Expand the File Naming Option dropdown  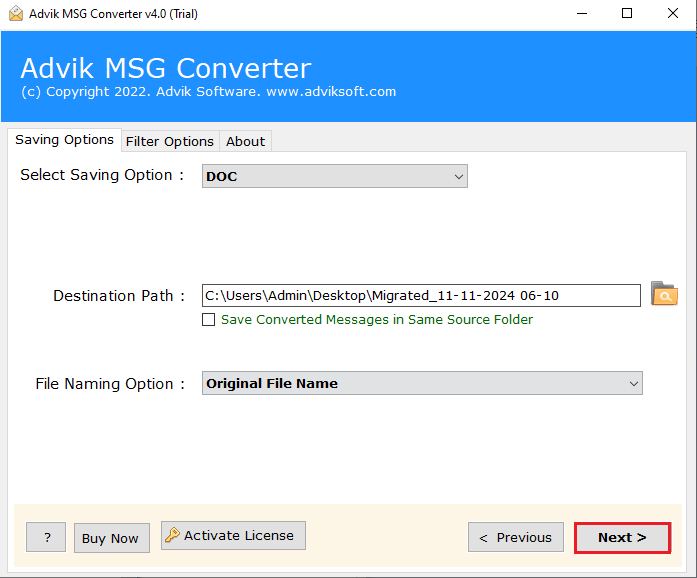click(x=422, y=383)
